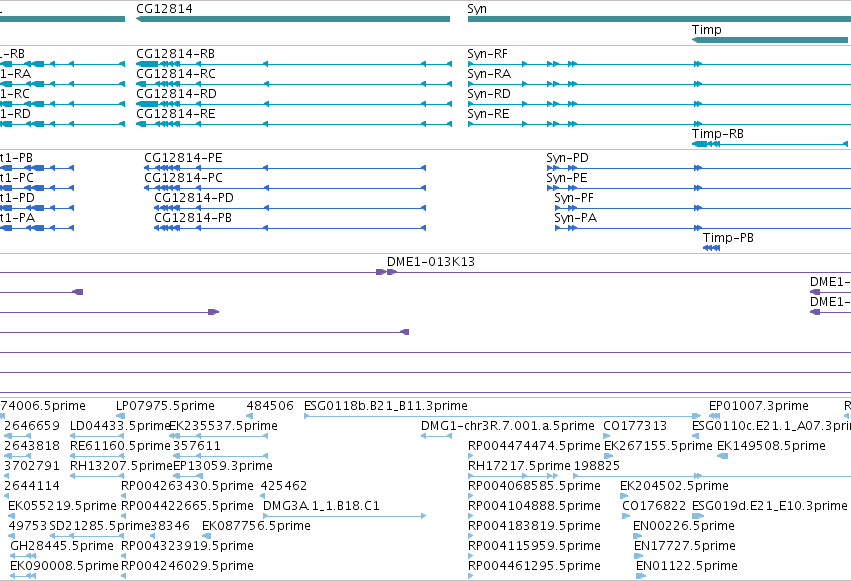Viewport: 851px width, 581px height.
Task: Click the ESG0118b.B21_B11.3prime label
Action: point(386,406)
